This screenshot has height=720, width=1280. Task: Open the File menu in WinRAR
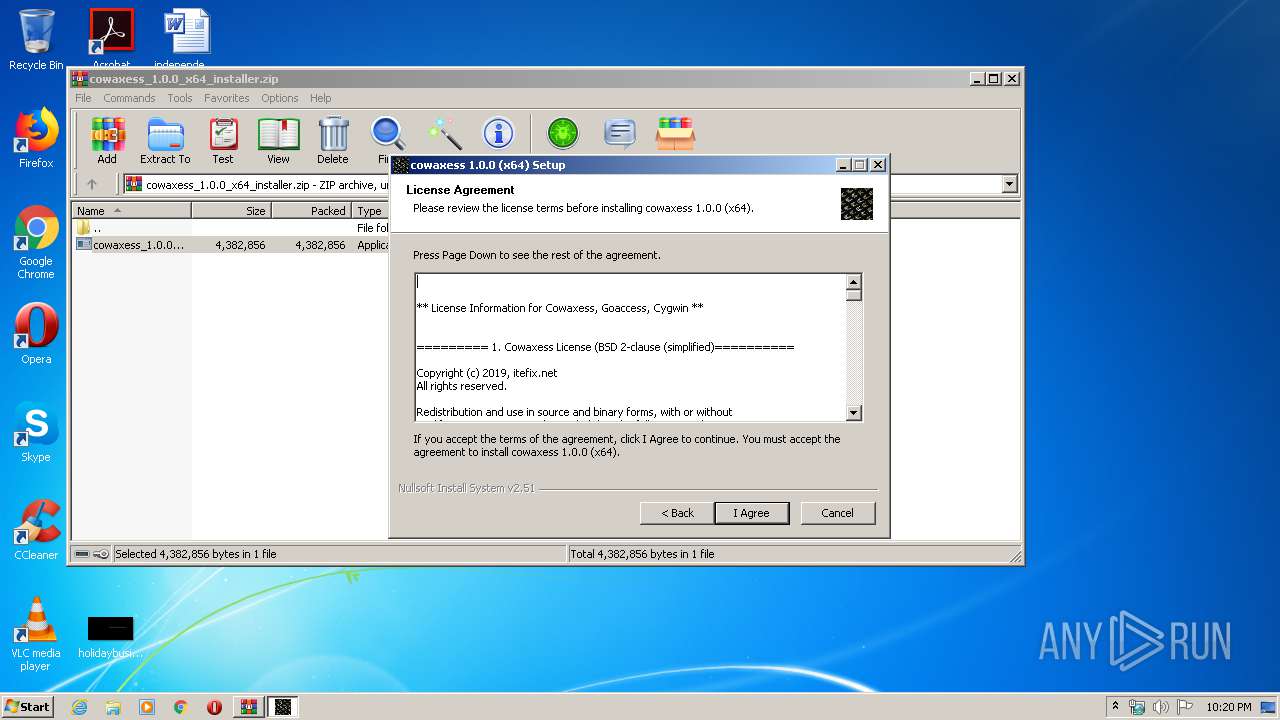click(83, 98)
